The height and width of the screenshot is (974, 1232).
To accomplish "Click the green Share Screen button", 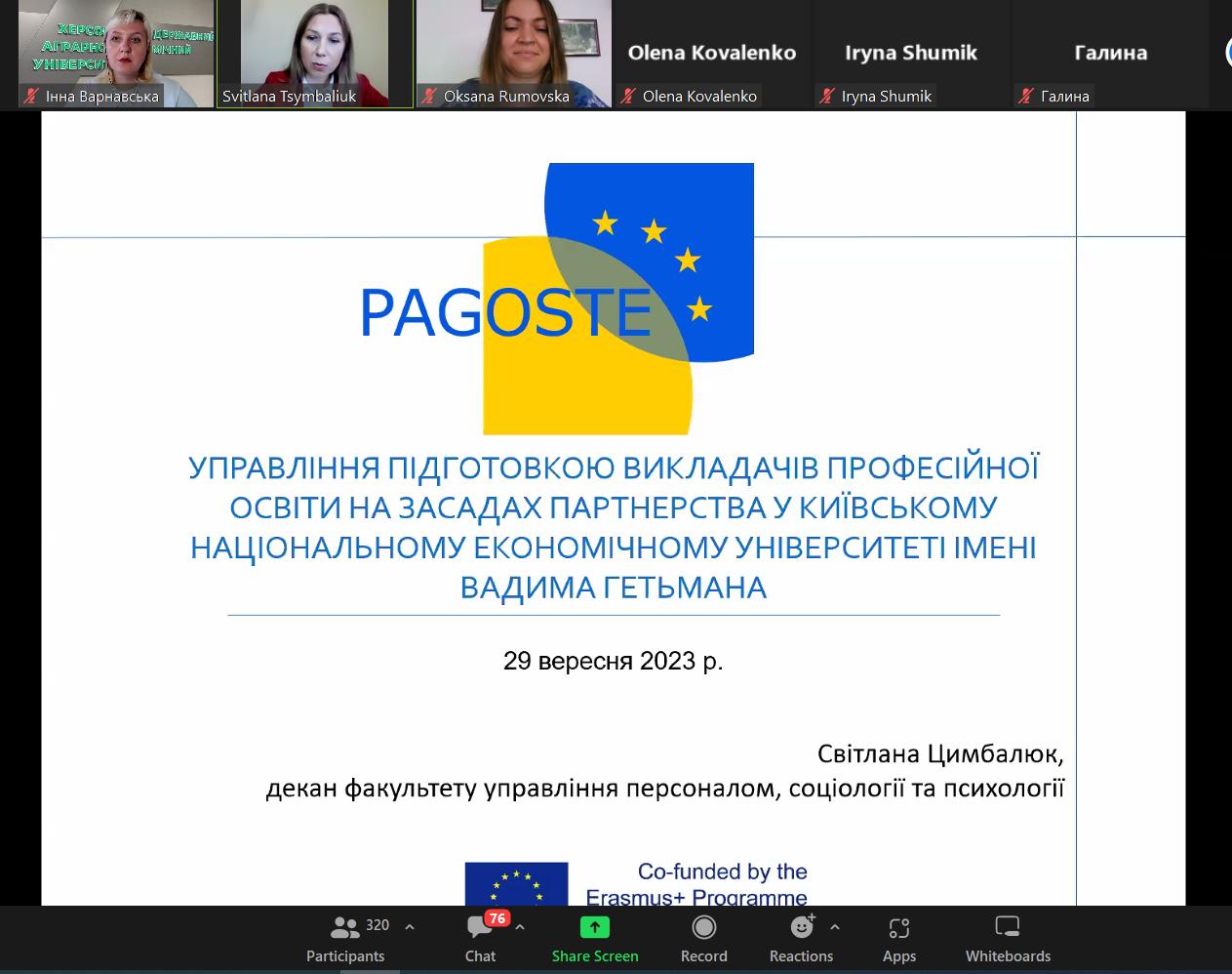I will click(595, 940).
